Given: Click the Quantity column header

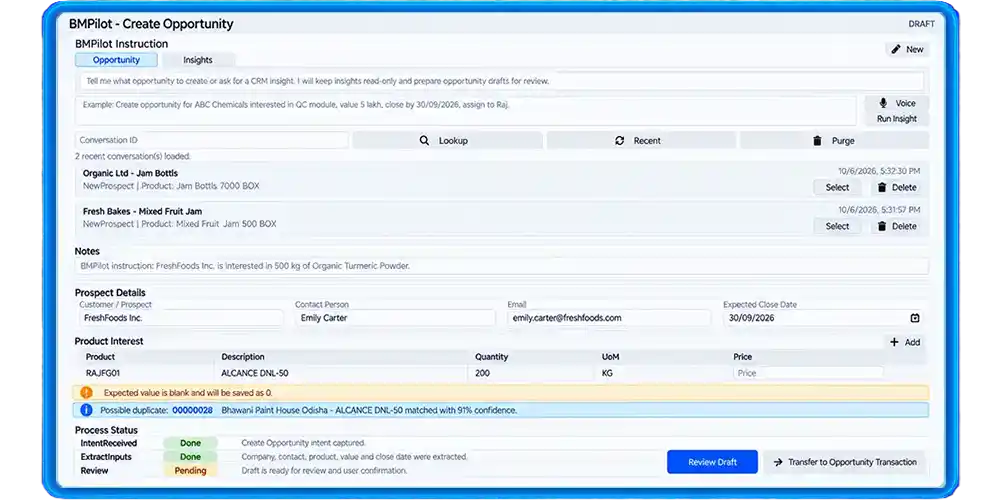Looking at the screenshot, I should 492,357.
